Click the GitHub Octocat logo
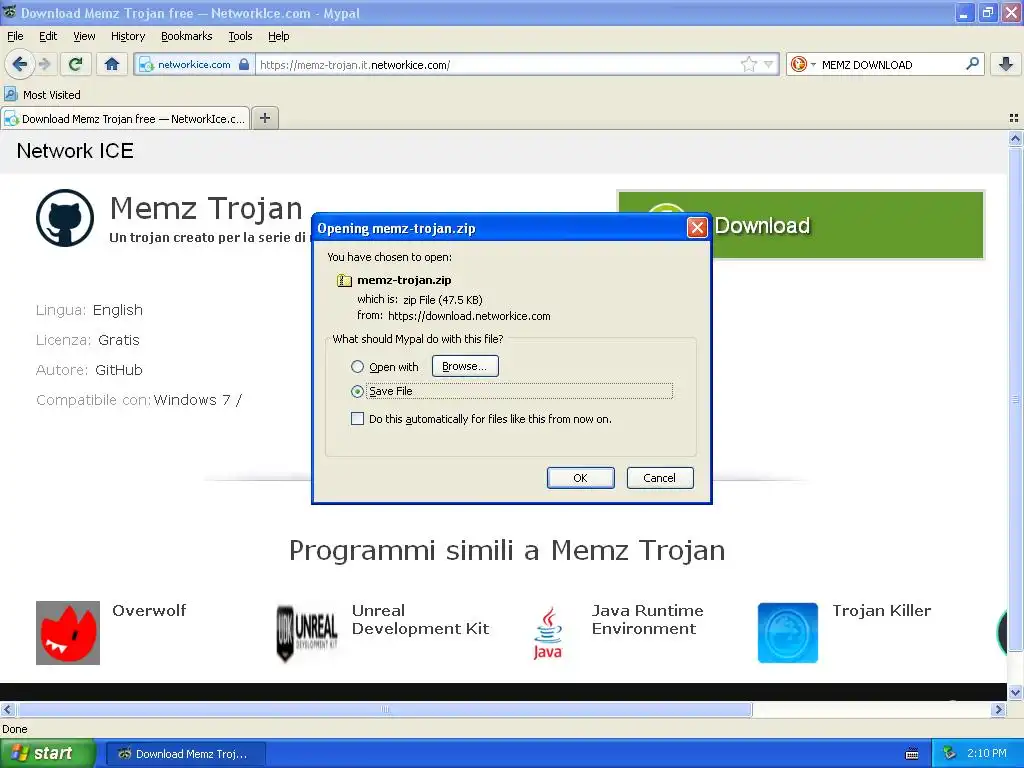This screenshot has height=768, width=1024. pos(65,218)
